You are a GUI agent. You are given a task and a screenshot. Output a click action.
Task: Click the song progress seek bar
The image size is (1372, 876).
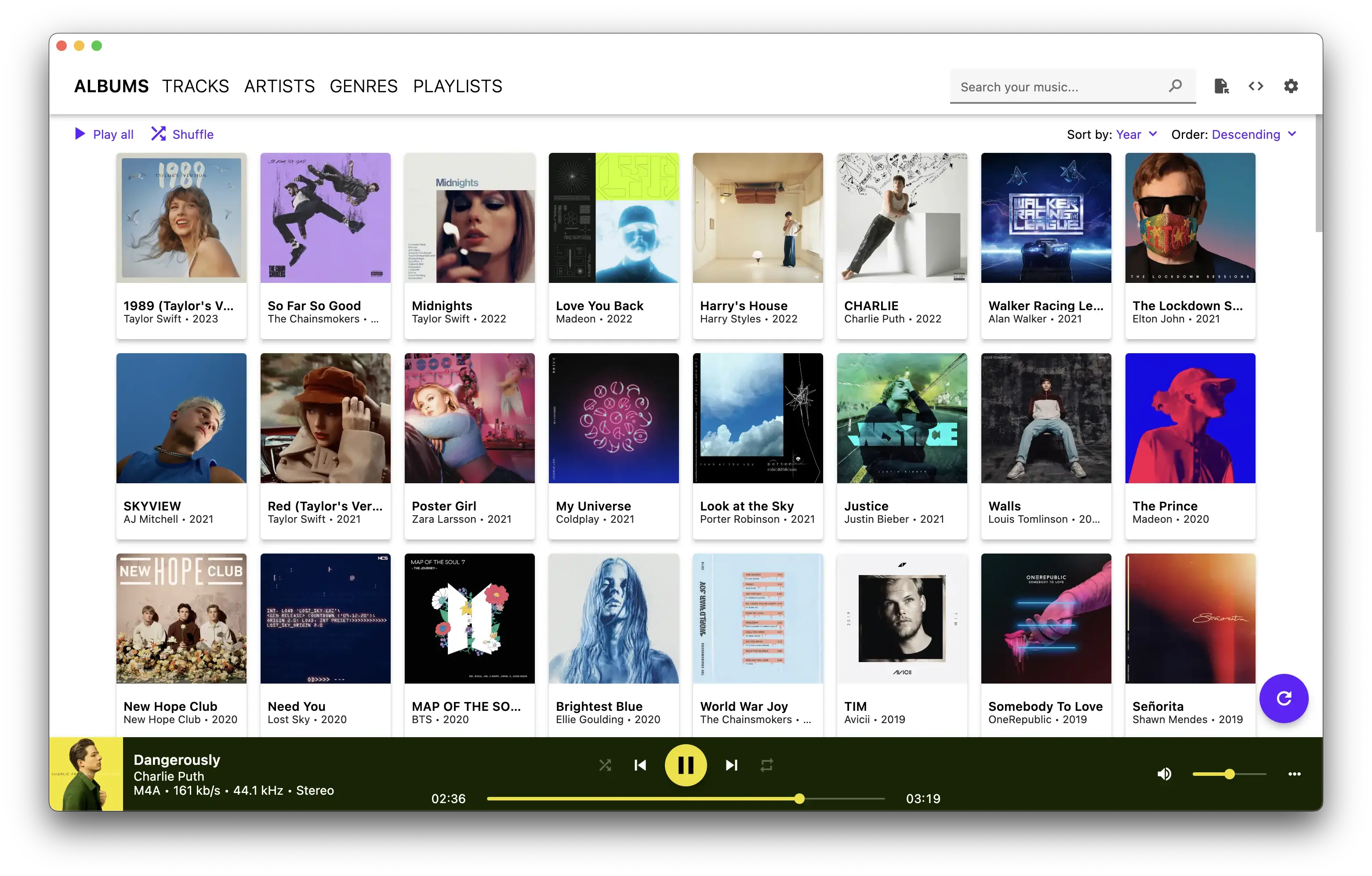click(x=686, y=799)
